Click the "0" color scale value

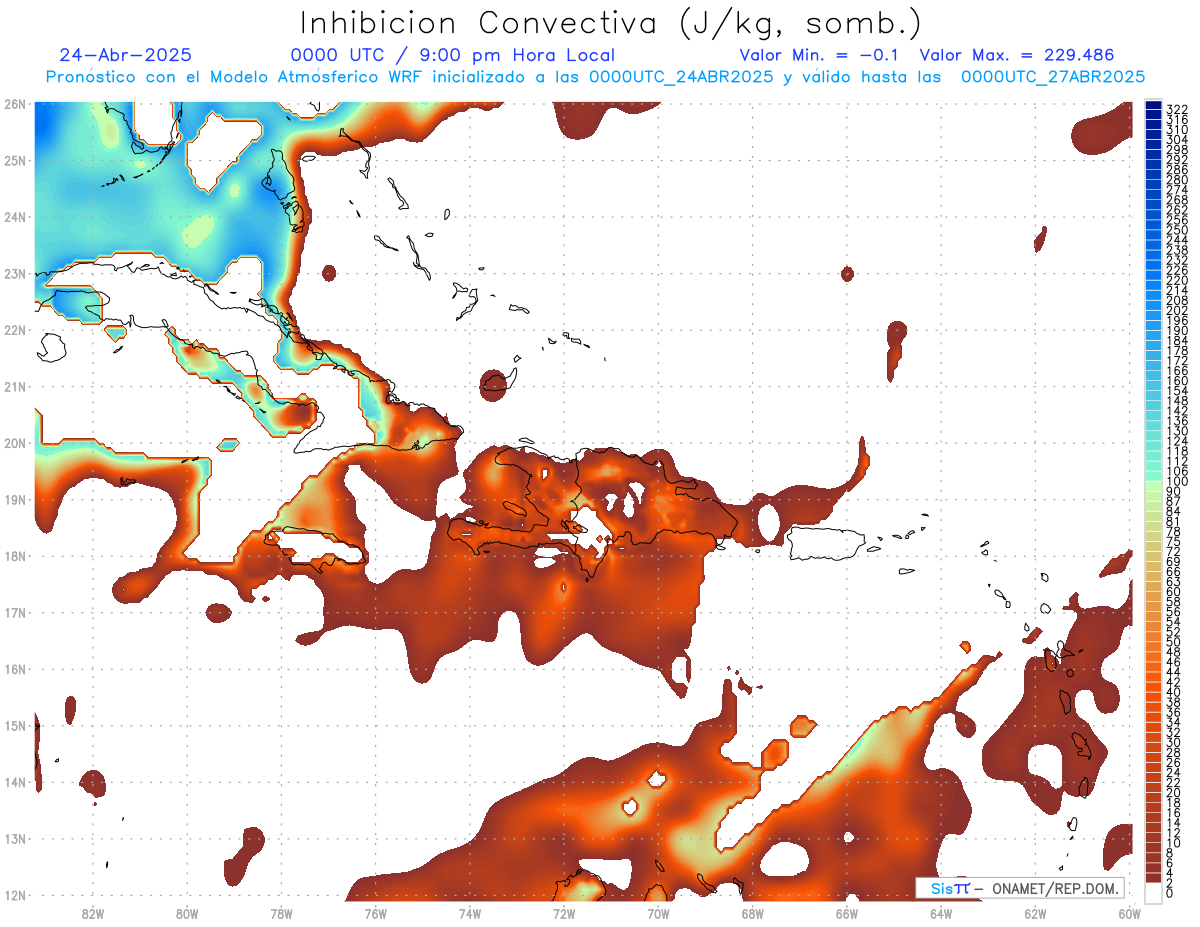point(1170,892)
